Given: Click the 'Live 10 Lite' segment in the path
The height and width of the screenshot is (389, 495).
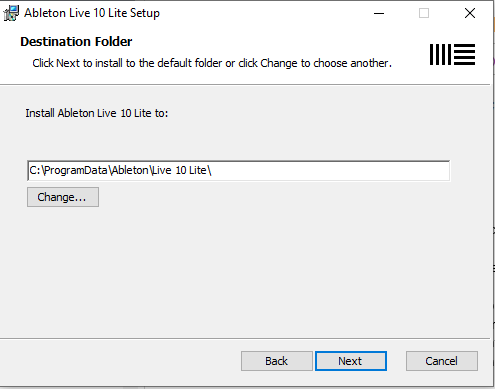Looking at the screenshot, I should 180,171.
